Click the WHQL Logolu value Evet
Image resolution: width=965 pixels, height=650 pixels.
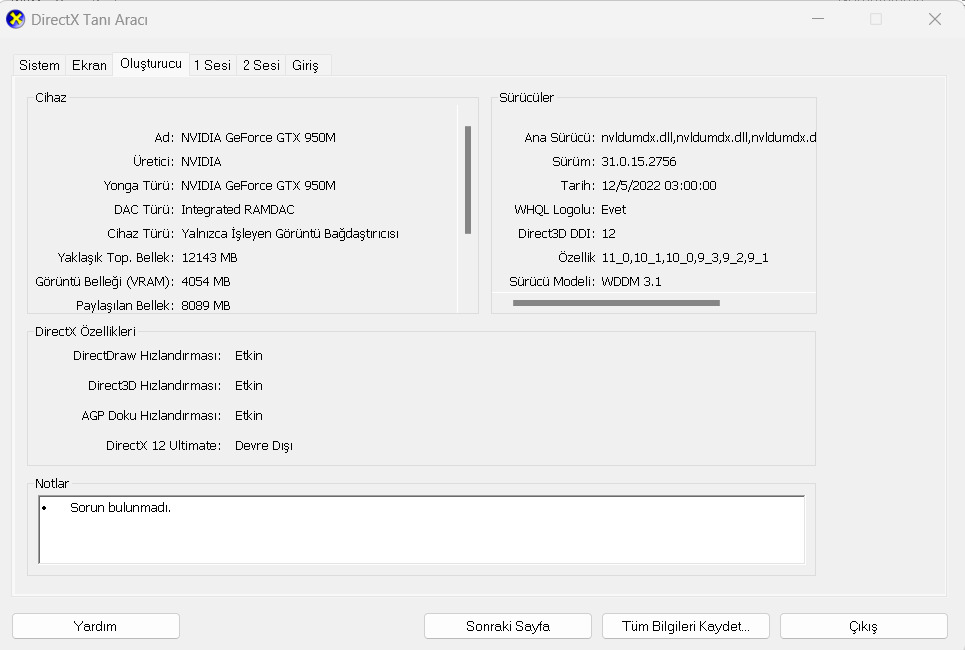(614, 209)
